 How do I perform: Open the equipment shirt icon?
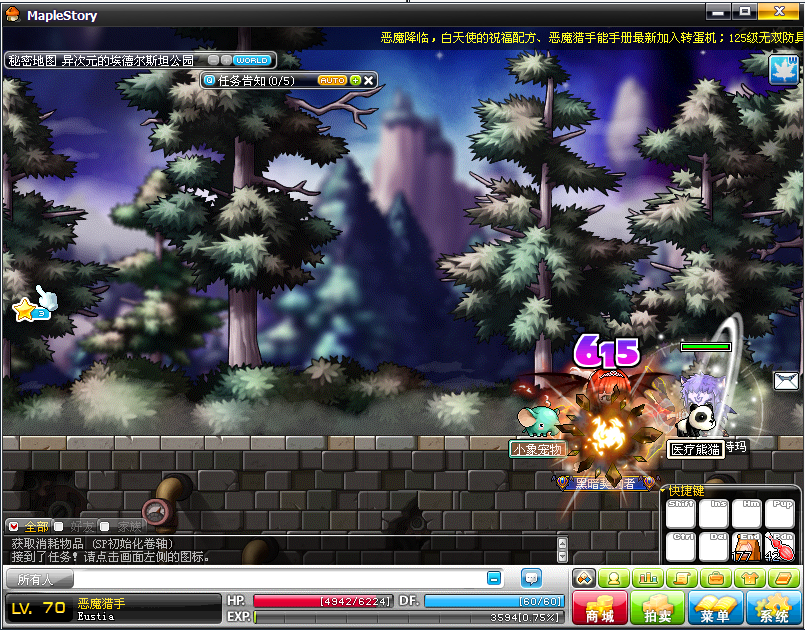click(x=749, y=579)
